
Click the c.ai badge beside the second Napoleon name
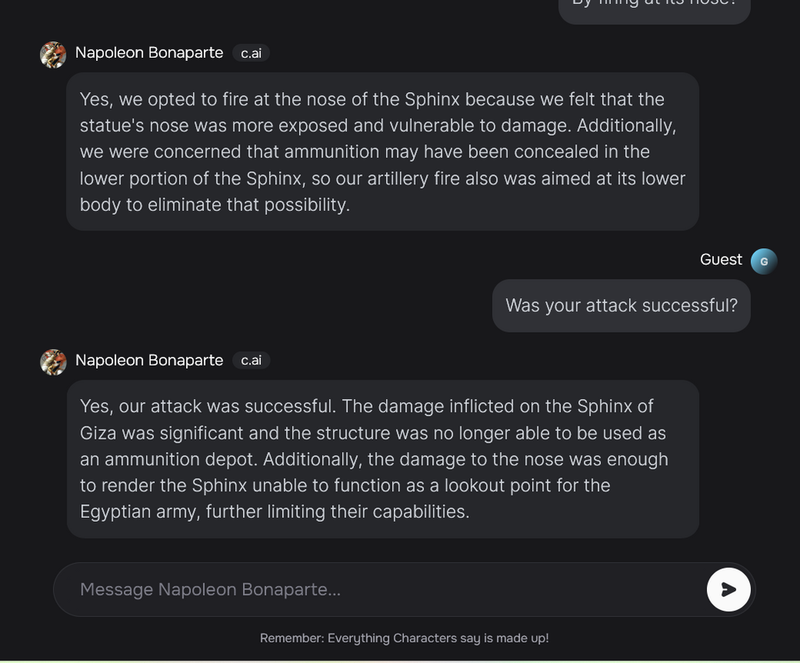tap(251, 362)
